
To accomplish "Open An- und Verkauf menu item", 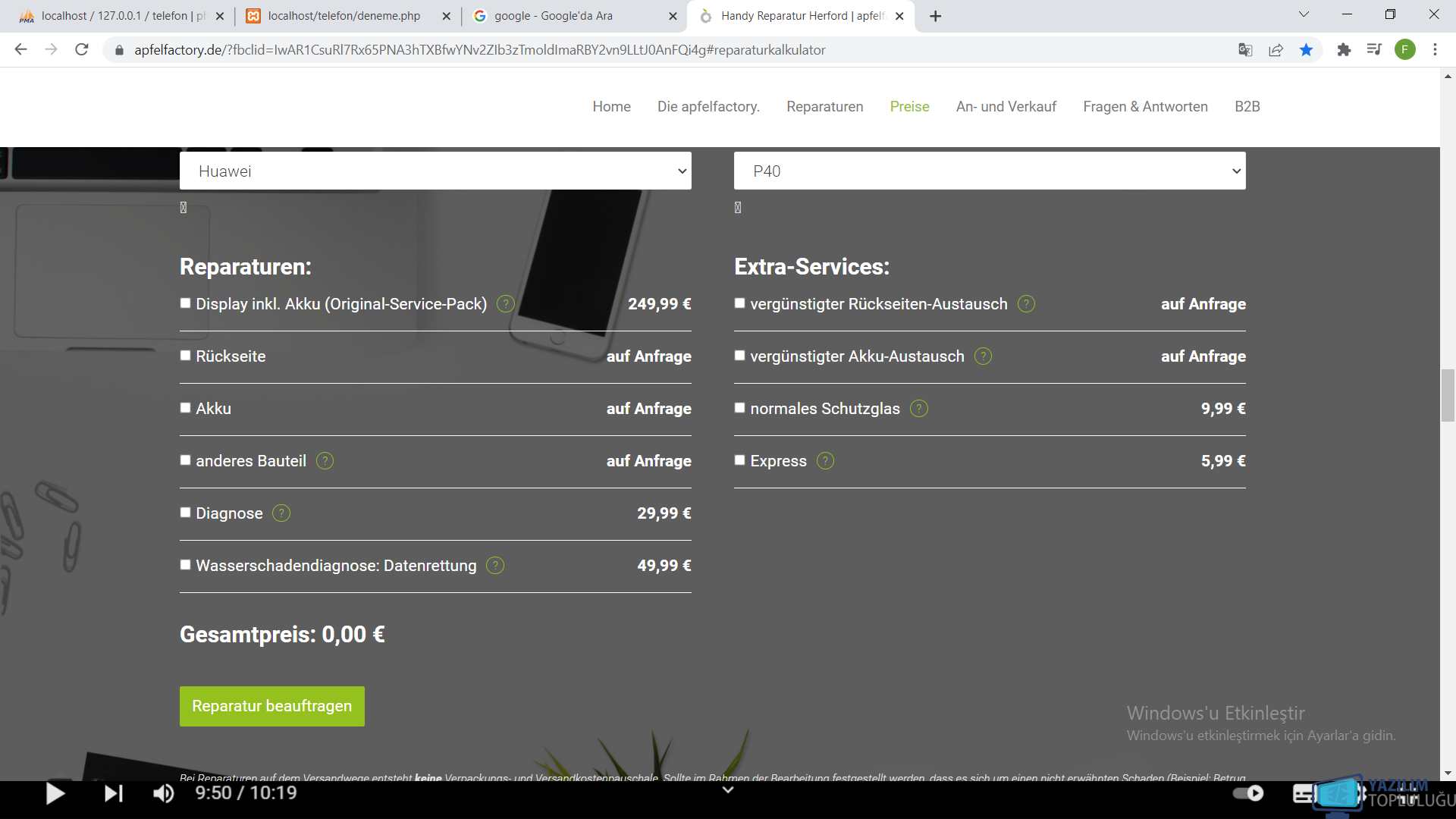I will [x=1006, y=107].
